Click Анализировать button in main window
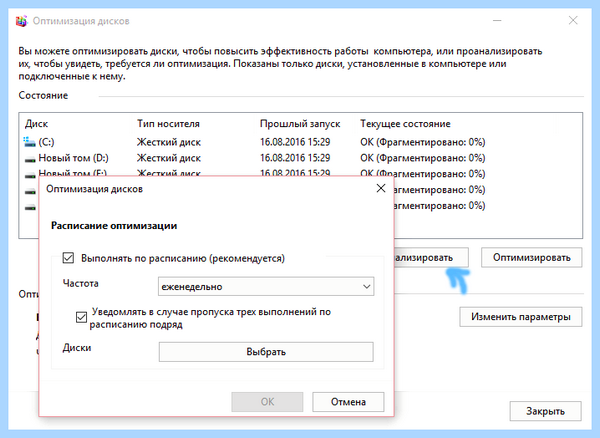The height and width of the screenshot is (438, 600). (431, 257)
